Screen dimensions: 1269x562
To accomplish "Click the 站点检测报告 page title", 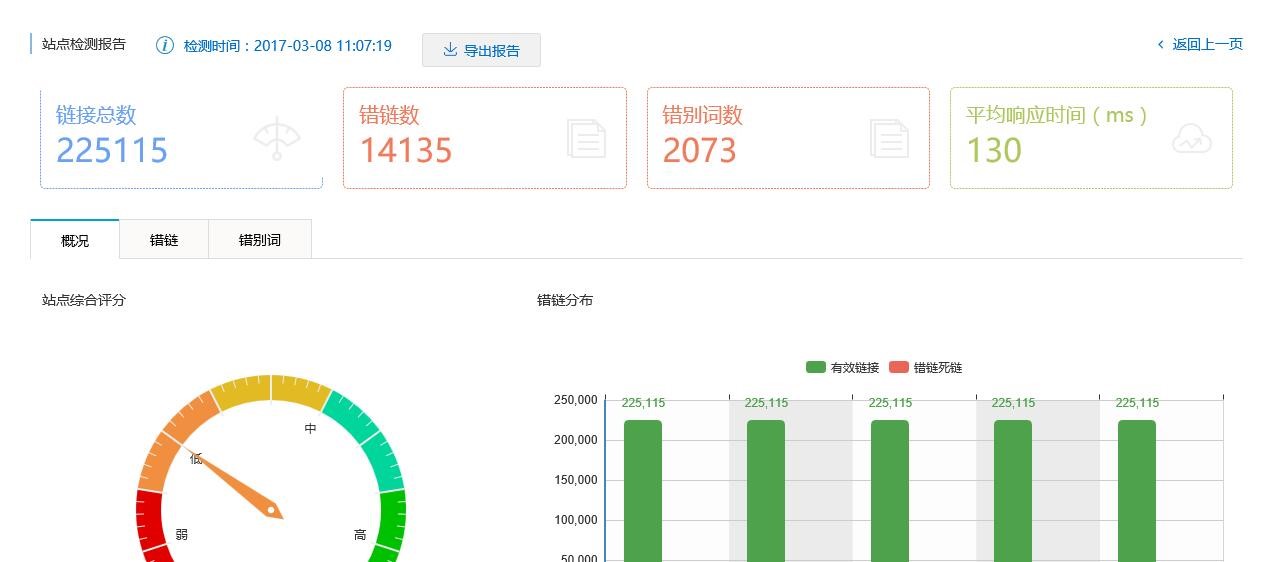I will coord(84,44).
